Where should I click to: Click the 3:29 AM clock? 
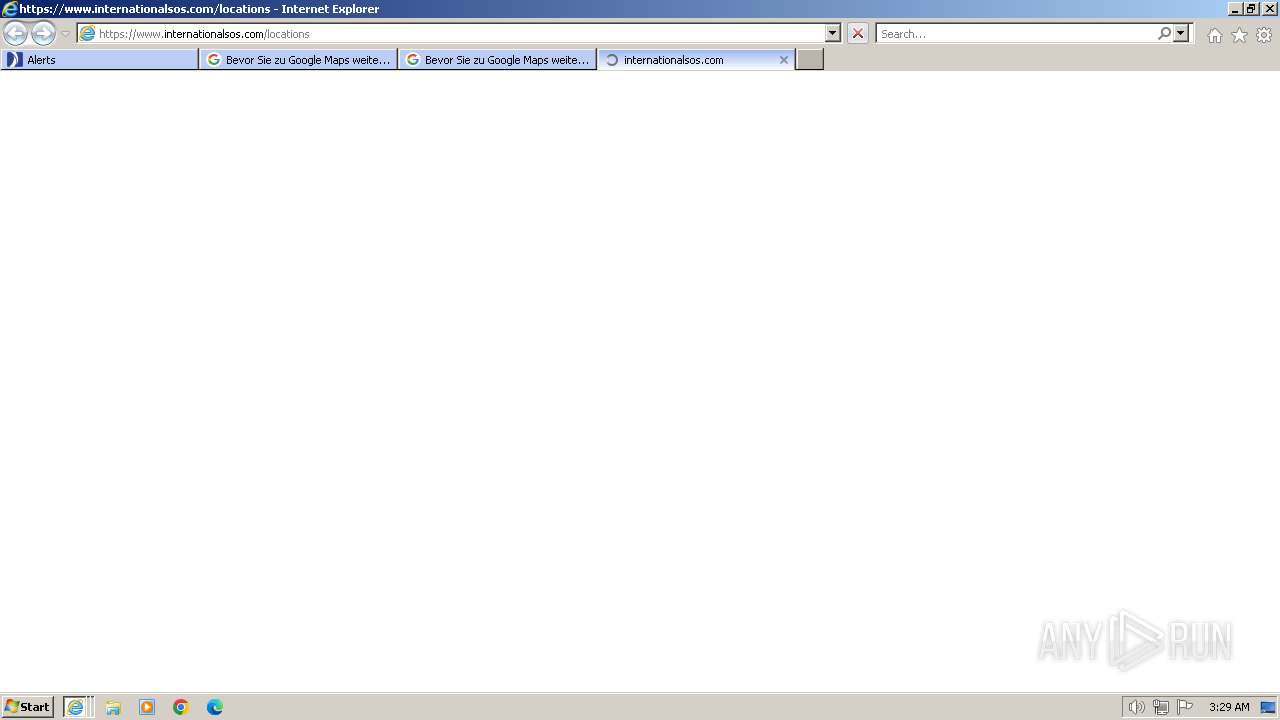point(1229,707)
